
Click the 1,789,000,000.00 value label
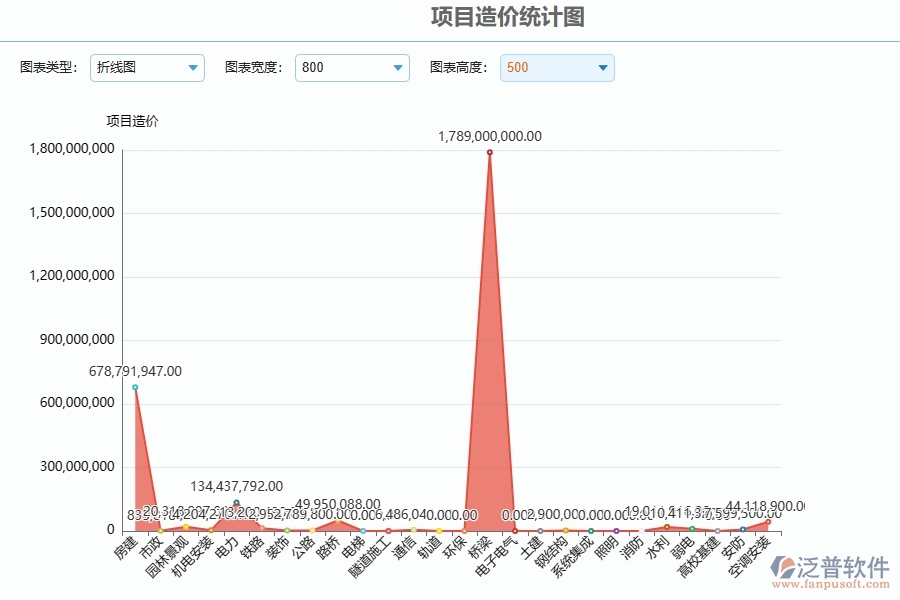click(x=489, y=136)
